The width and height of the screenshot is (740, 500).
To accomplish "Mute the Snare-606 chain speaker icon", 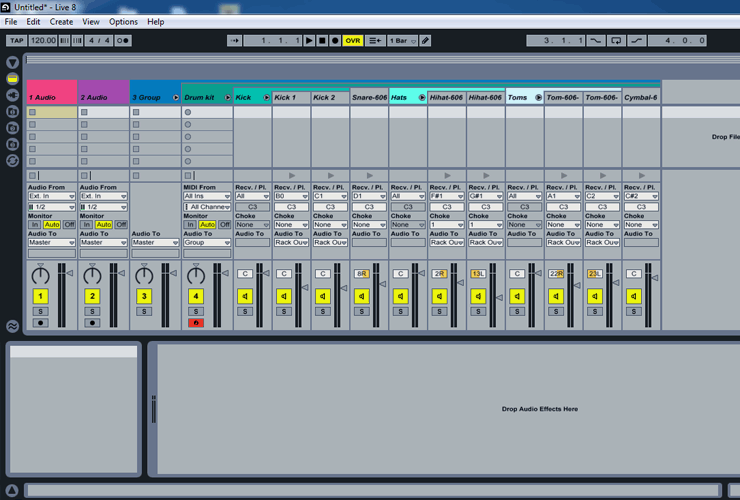I will (362, 296).
